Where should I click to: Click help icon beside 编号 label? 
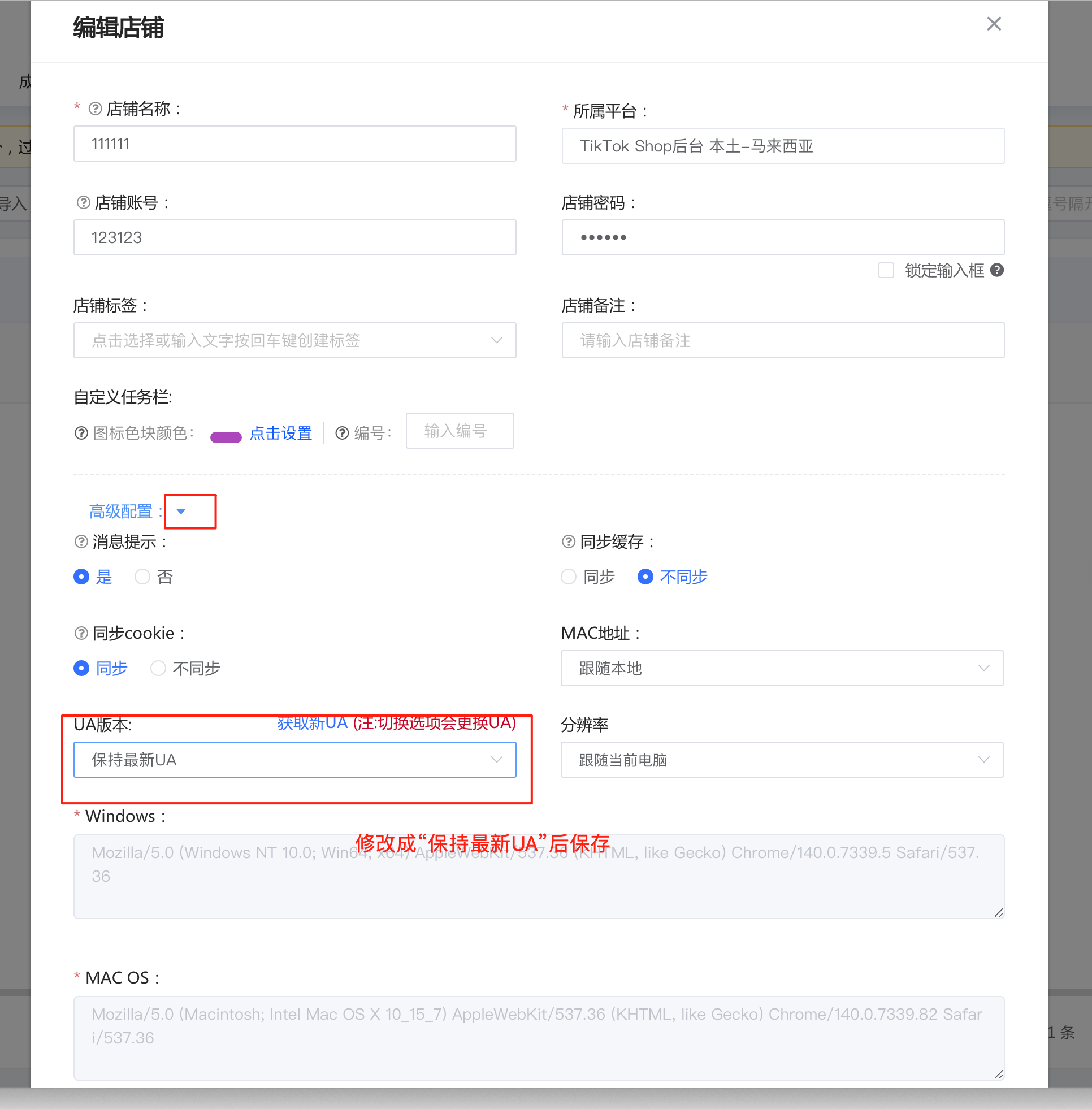pyautogui.click(x=342, y=433)
